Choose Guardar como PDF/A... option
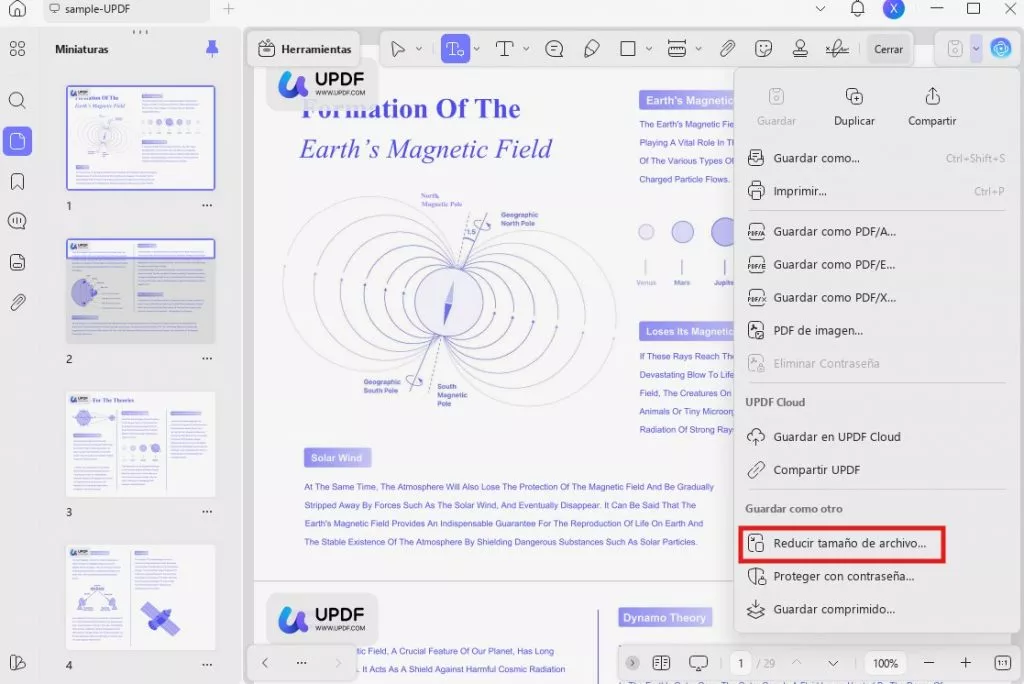 coord(877,231)
